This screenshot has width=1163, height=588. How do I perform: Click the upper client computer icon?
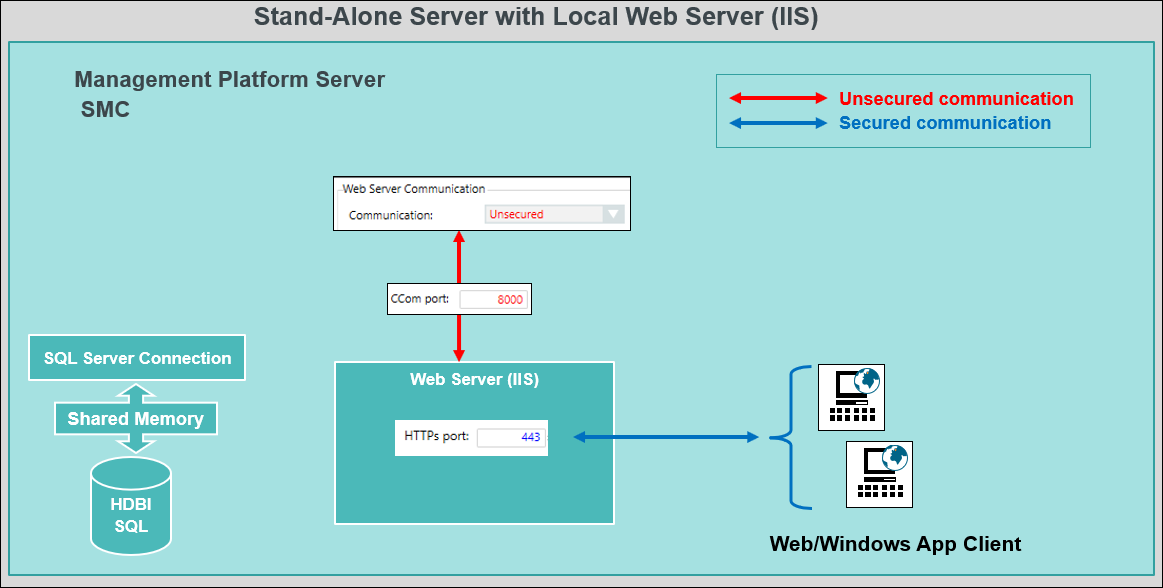click(851, 397)
